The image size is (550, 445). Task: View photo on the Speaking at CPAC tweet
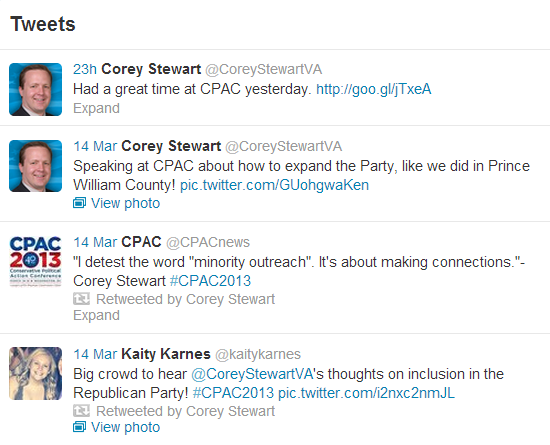pyautogui.click(x=125, y=203)
